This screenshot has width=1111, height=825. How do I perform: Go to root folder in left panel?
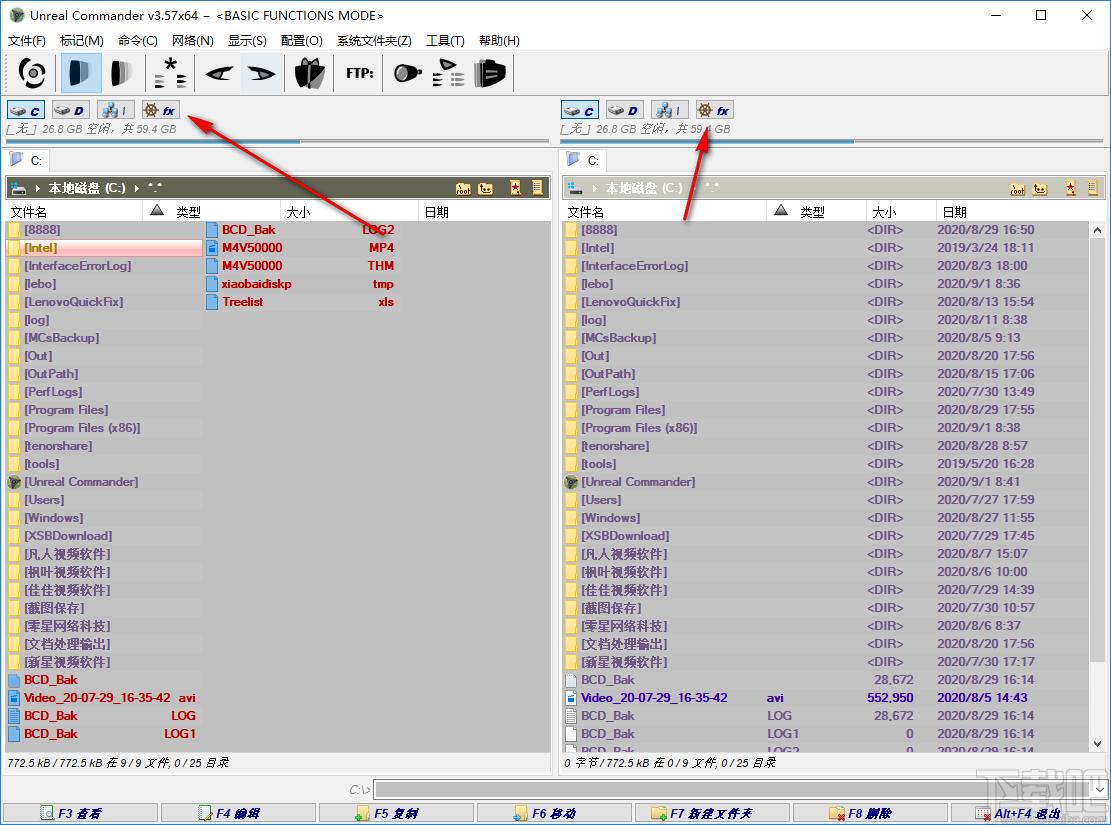tap(463, 189)
